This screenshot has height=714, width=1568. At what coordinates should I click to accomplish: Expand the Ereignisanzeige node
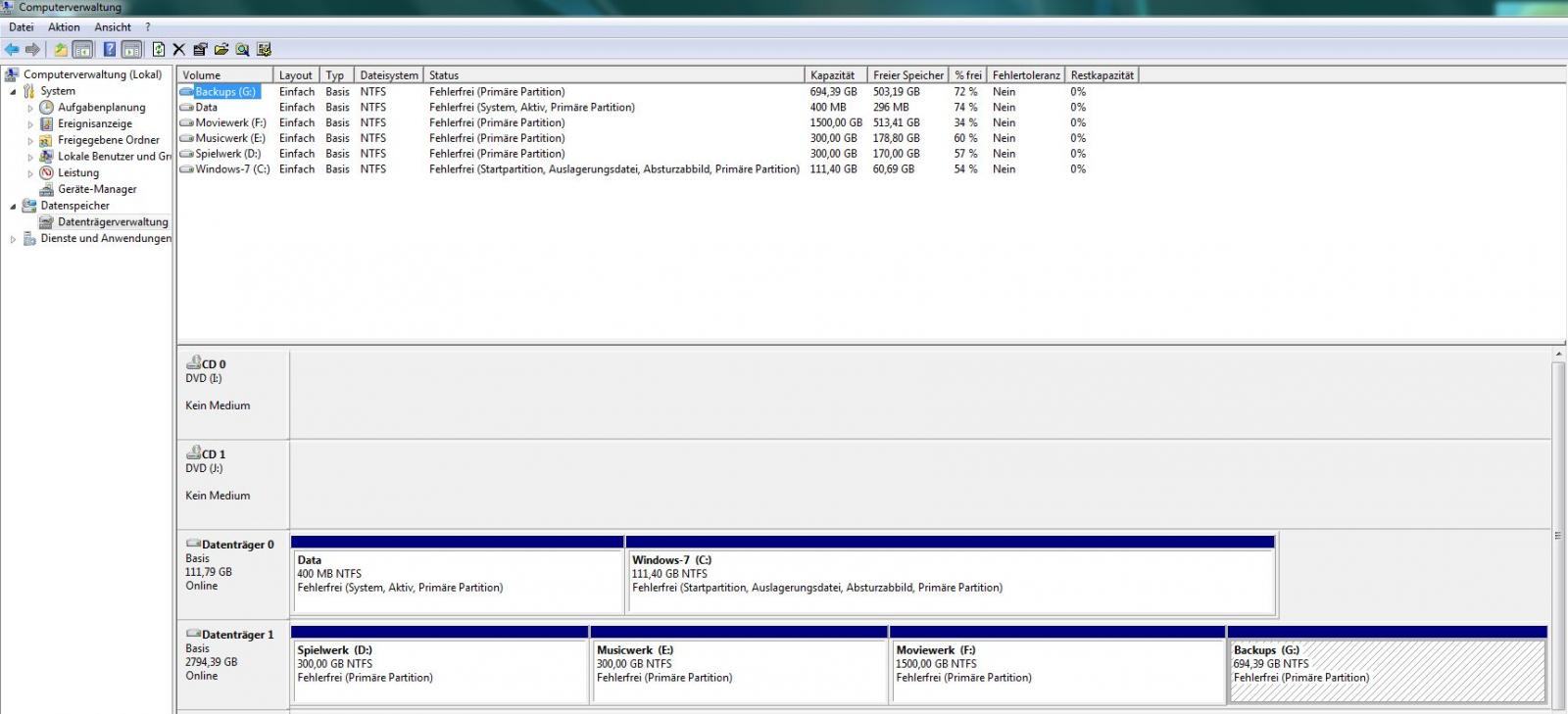[x=30, y=124]
